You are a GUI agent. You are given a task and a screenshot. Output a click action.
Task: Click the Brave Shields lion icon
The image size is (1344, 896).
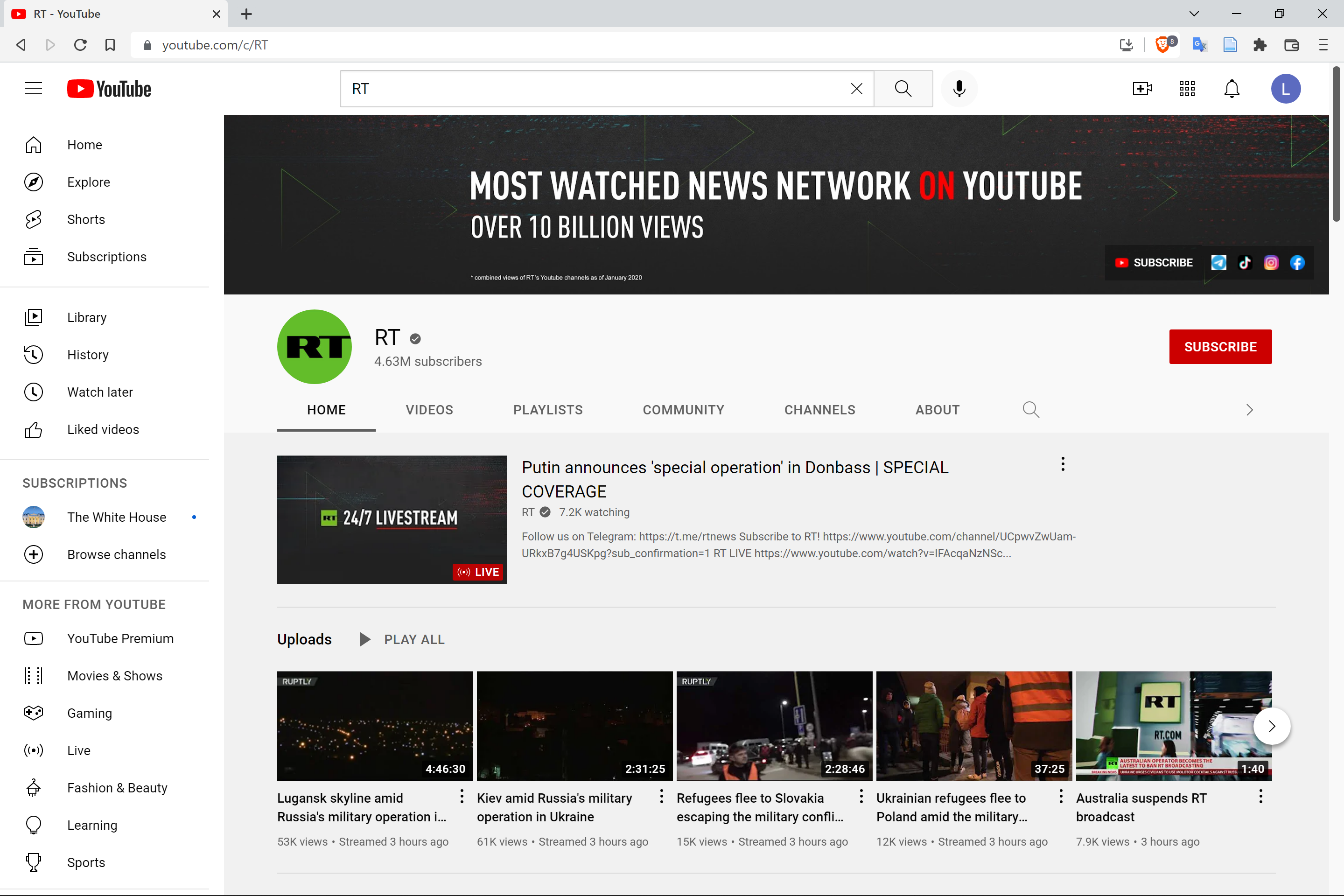pyautogui.click(x=1162, y=45)
